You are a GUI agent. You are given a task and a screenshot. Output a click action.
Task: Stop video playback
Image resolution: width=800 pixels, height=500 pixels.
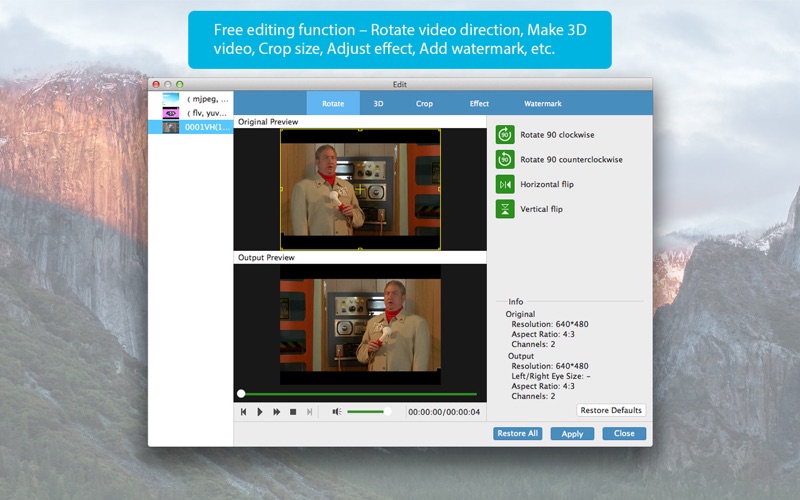(x=293, y=412)
